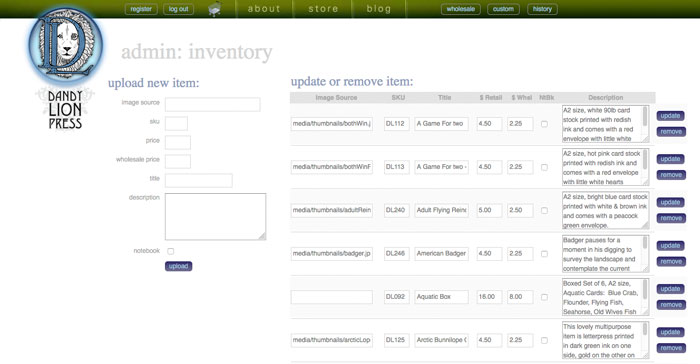700x364 pixels.
Task: Click the log out button
Action: click(x=179, y=9)
